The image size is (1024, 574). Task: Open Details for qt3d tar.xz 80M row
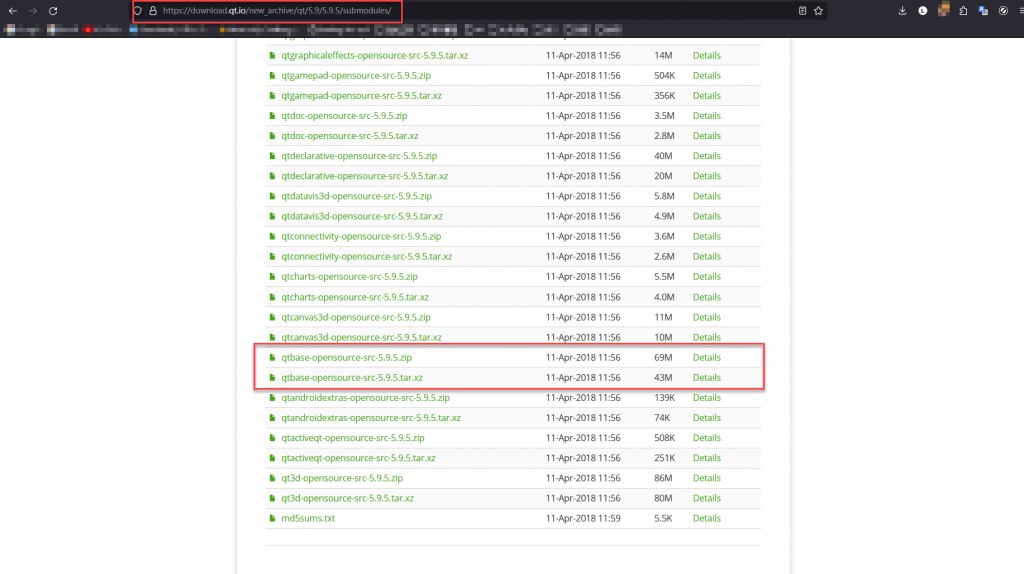click(707, 498)
